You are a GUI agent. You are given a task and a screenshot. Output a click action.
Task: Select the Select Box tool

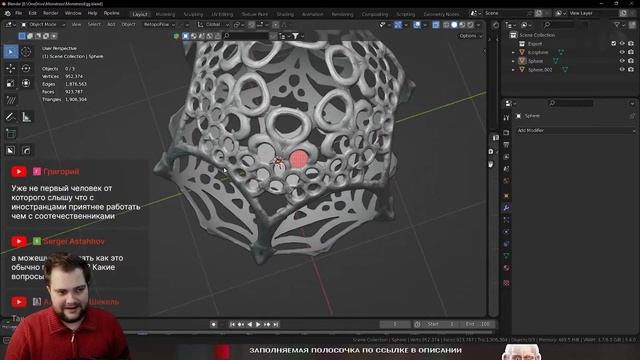11,52
